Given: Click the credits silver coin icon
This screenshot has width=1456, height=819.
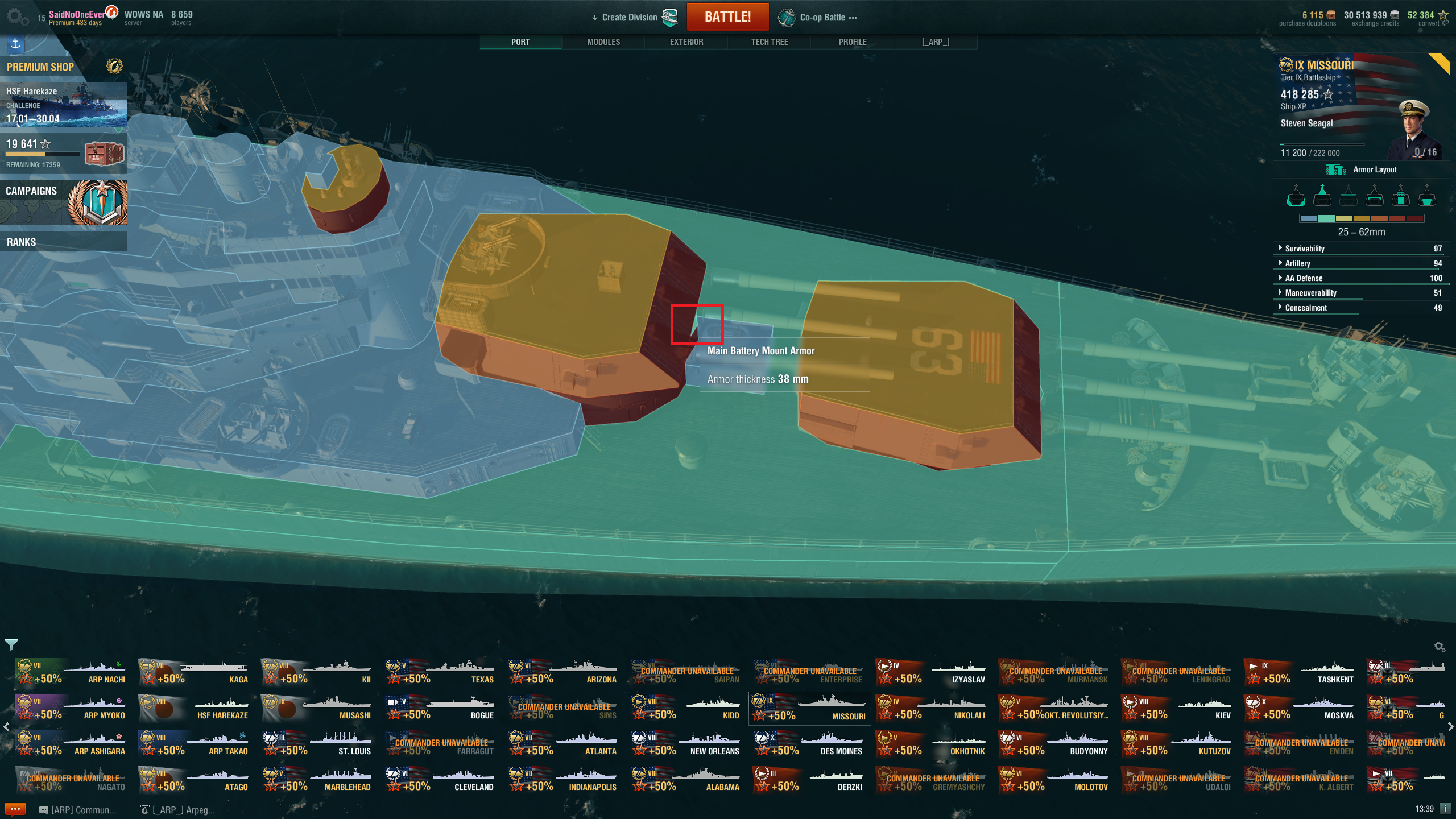Looking at the screenshot, I should (1395, 15).
